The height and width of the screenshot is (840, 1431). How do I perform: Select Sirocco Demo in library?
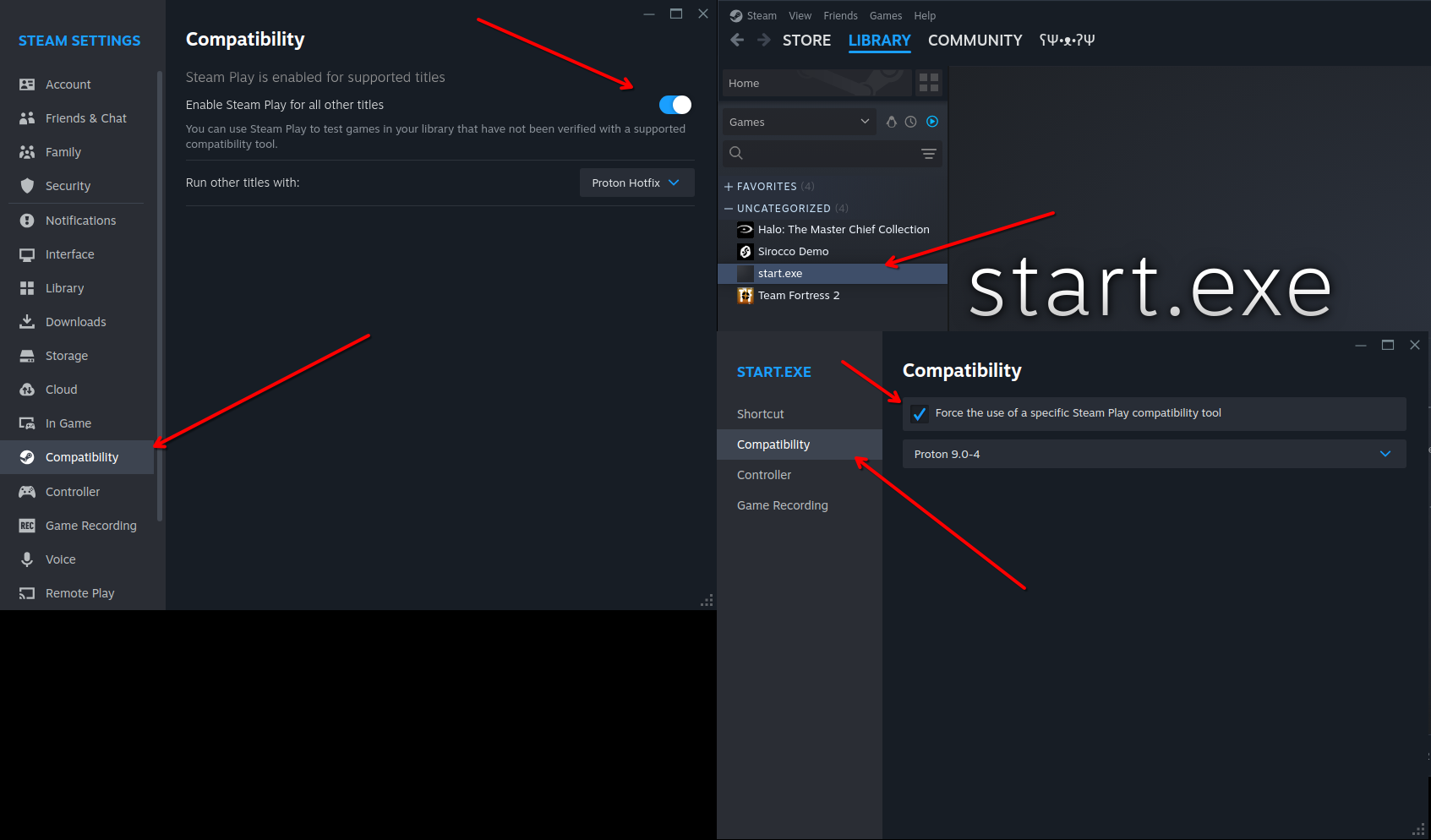click(x=833, y=252)
